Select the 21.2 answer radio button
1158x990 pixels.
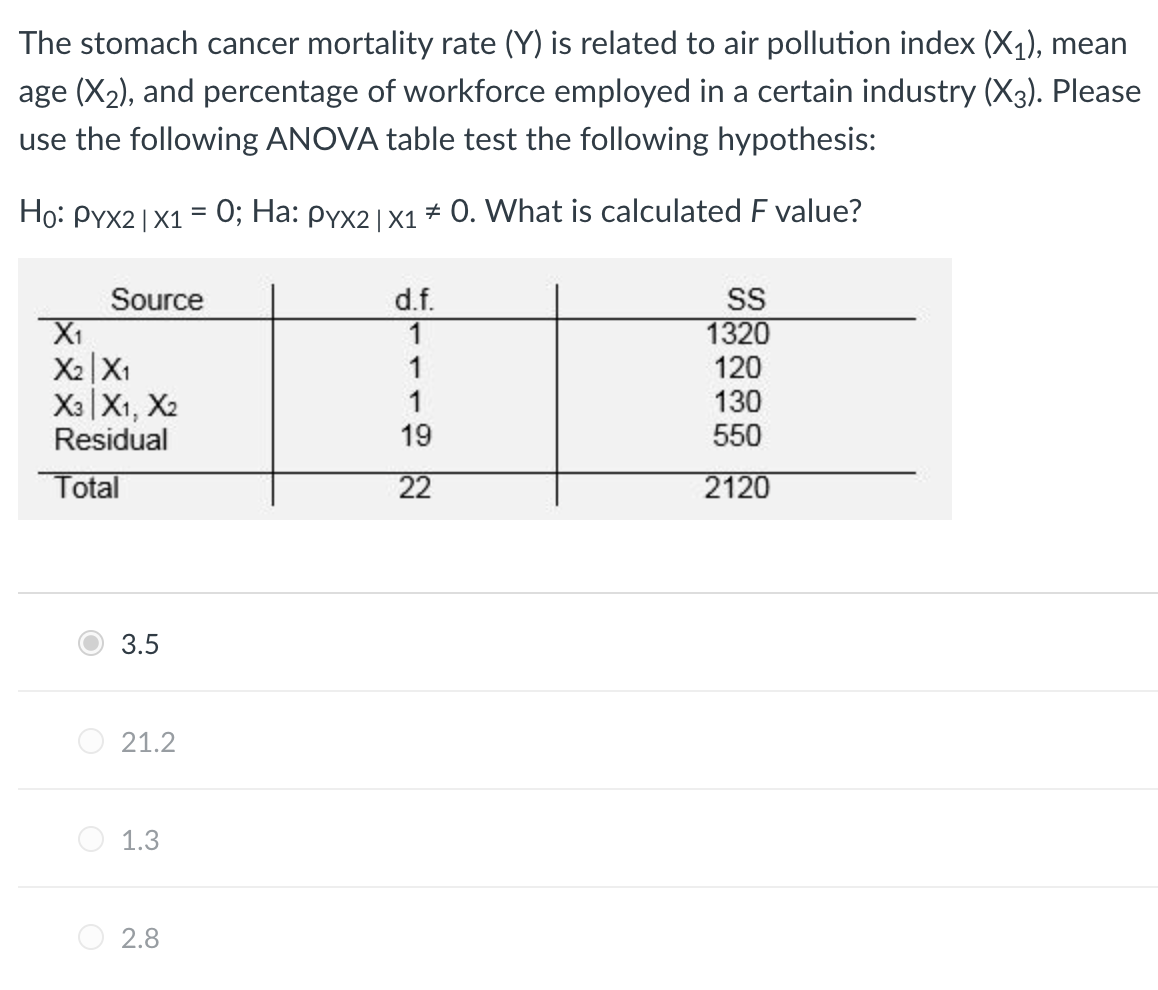(x=91, y=741)
